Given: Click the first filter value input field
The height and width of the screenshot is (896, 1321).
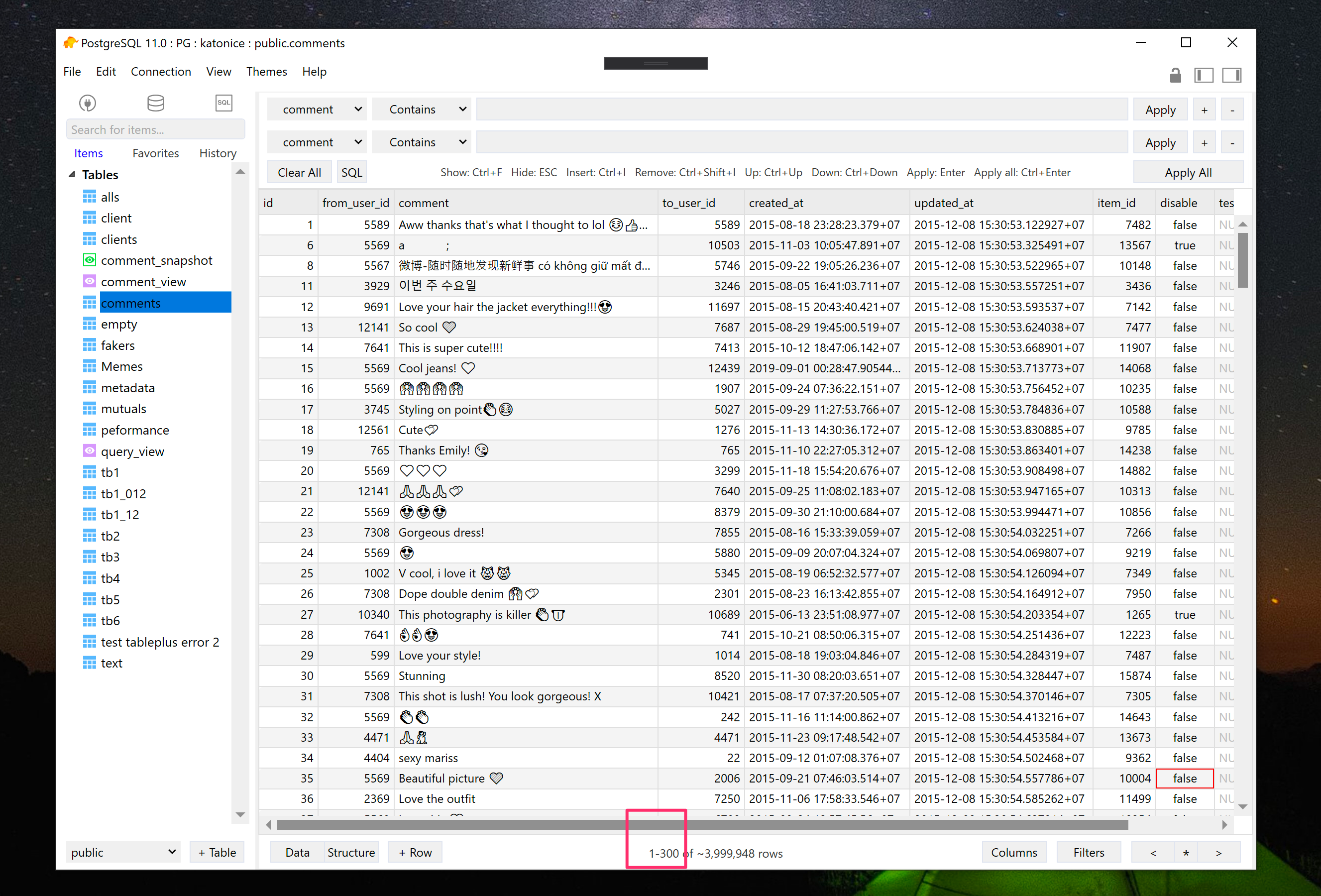Looking at the screenshot, I should pos(801,109).
